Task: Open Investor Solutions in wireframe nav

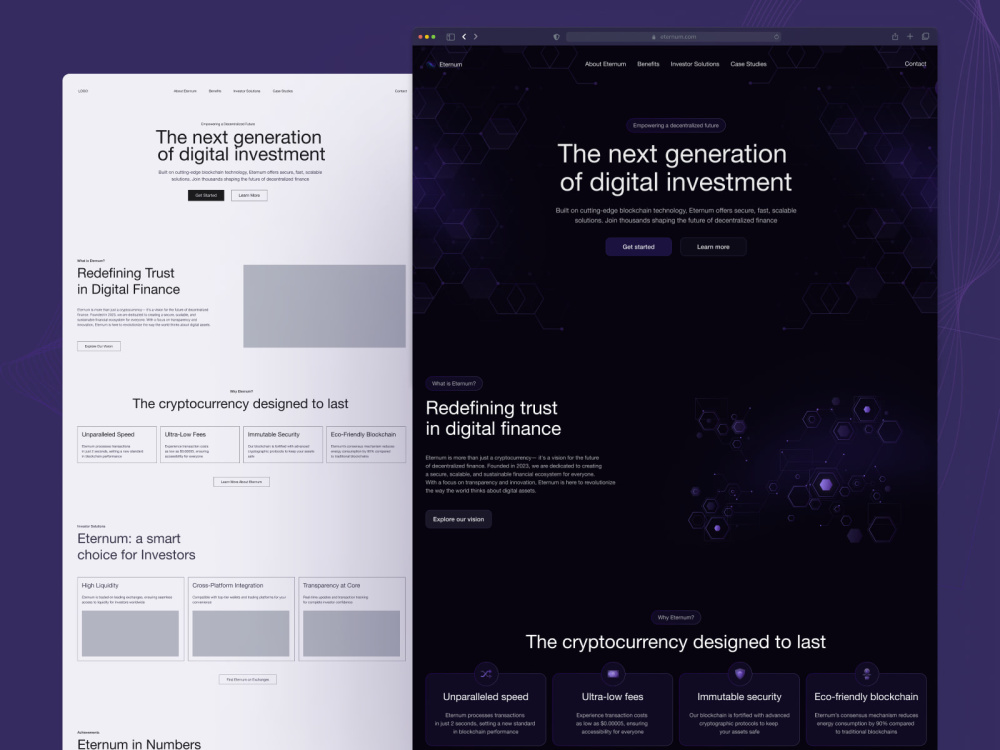Action: 247,91
